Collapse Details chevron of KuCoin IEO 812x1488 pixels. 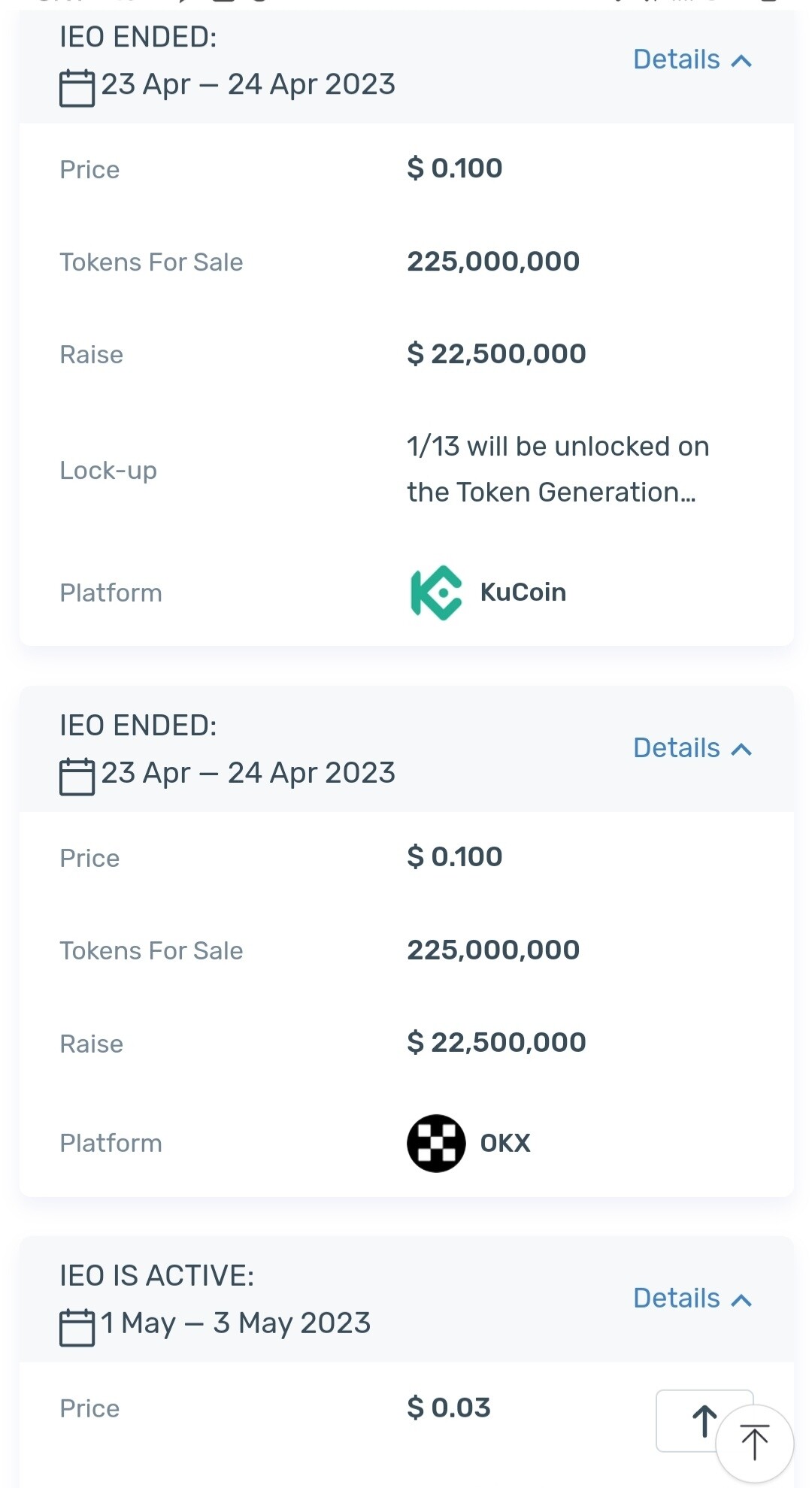pyautogui.click(x=741, y=61)
